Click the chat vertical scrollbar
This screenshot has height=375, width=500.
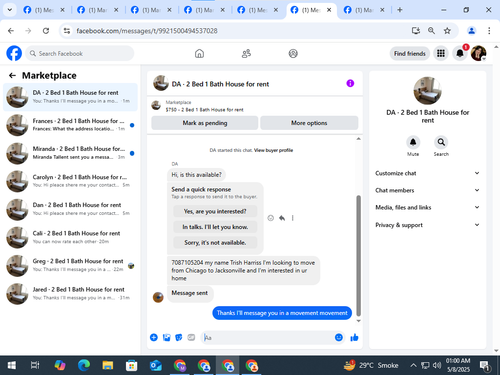click(x=359, y=255)
